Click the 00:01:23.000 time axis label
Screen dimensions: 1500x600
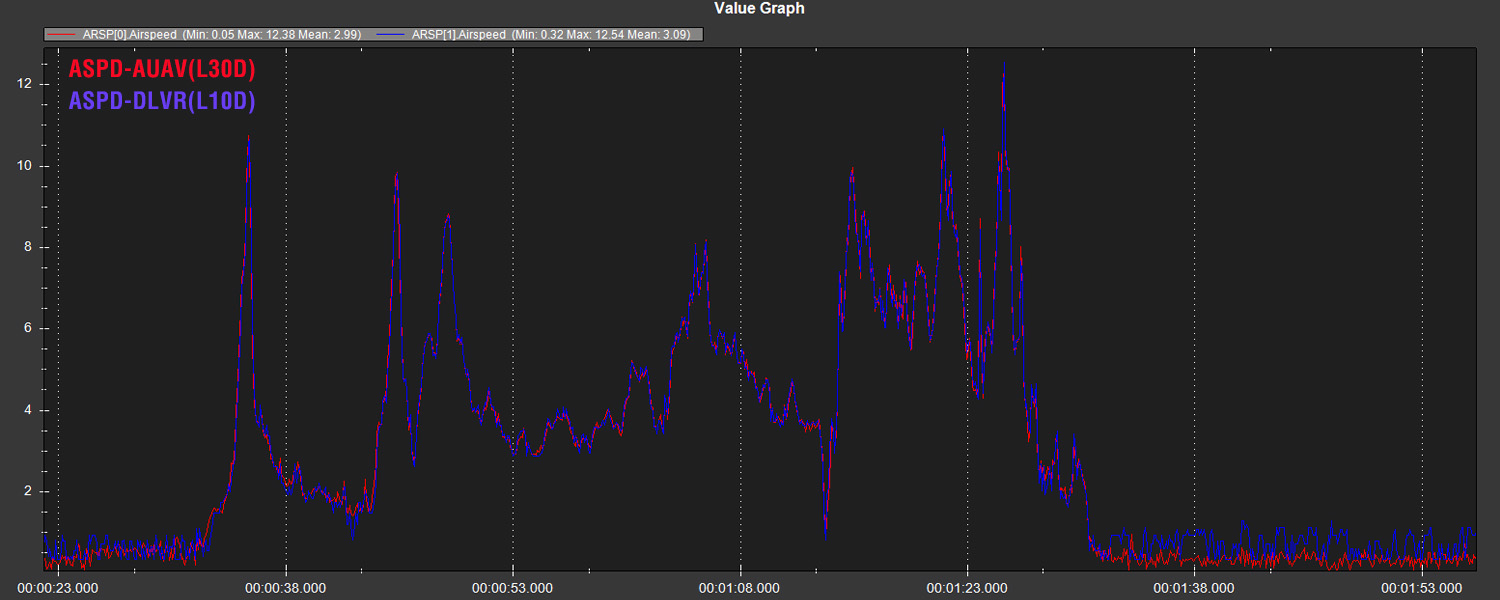(967, 588)
